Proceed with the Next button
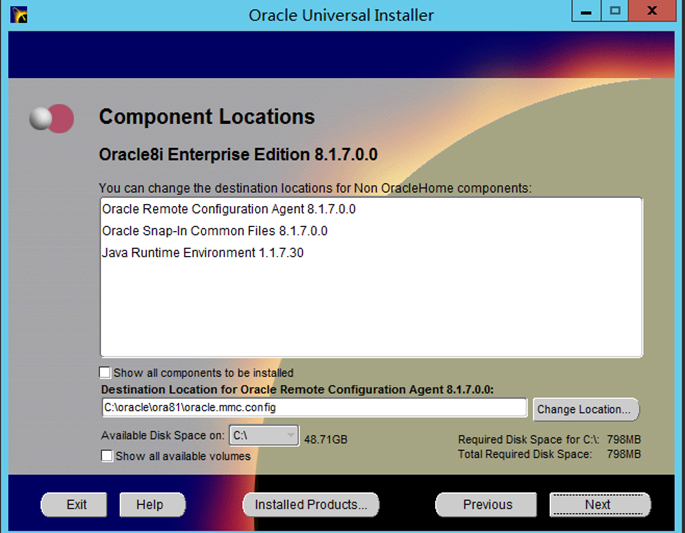This screenshot has width=685, height=533. (x=599, y=505)
